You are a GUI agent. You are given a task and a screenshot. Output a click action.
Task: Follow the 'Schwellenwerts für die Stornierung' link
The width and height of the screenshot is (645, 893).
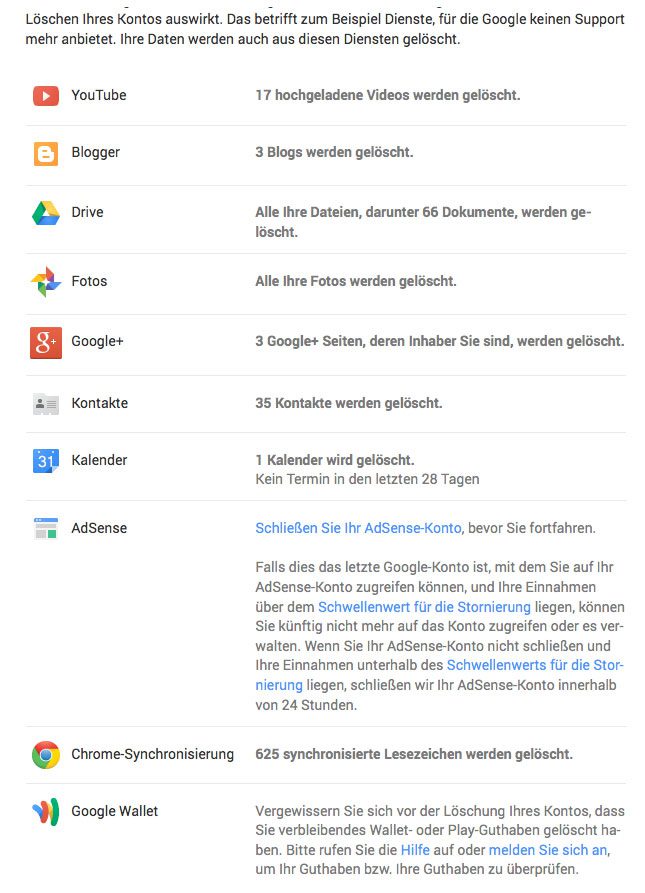(535, 665)
